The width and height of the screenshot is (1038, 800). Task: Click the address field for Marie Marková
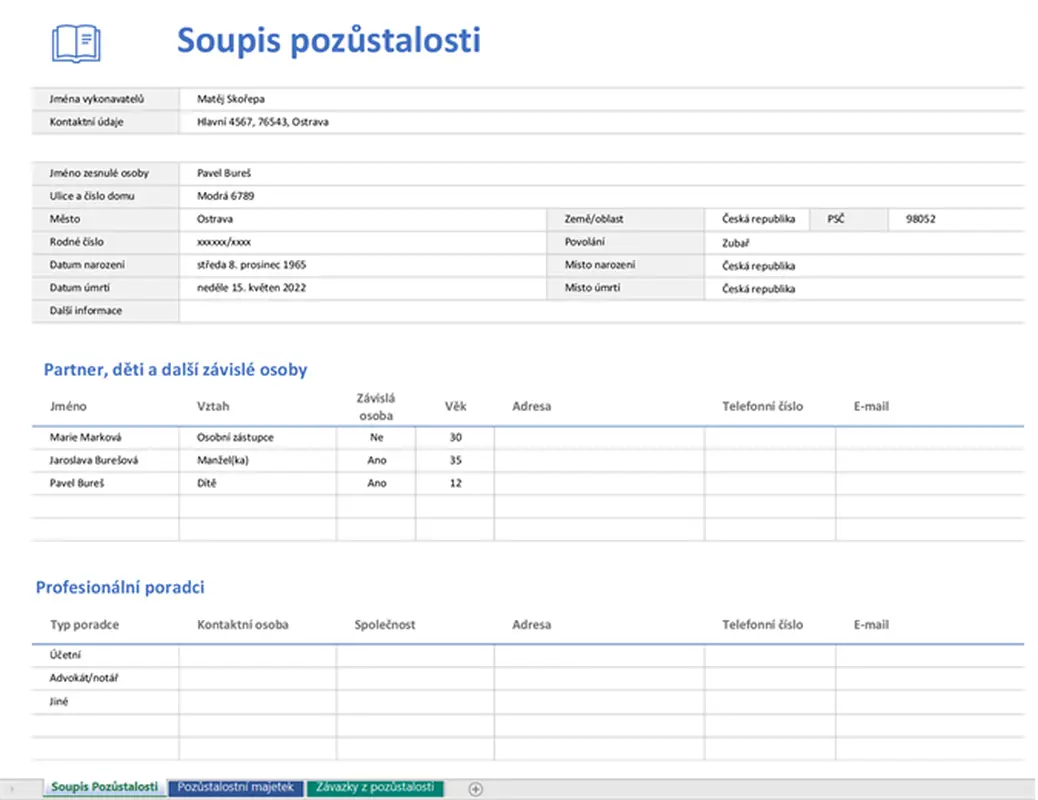(599, 438)
